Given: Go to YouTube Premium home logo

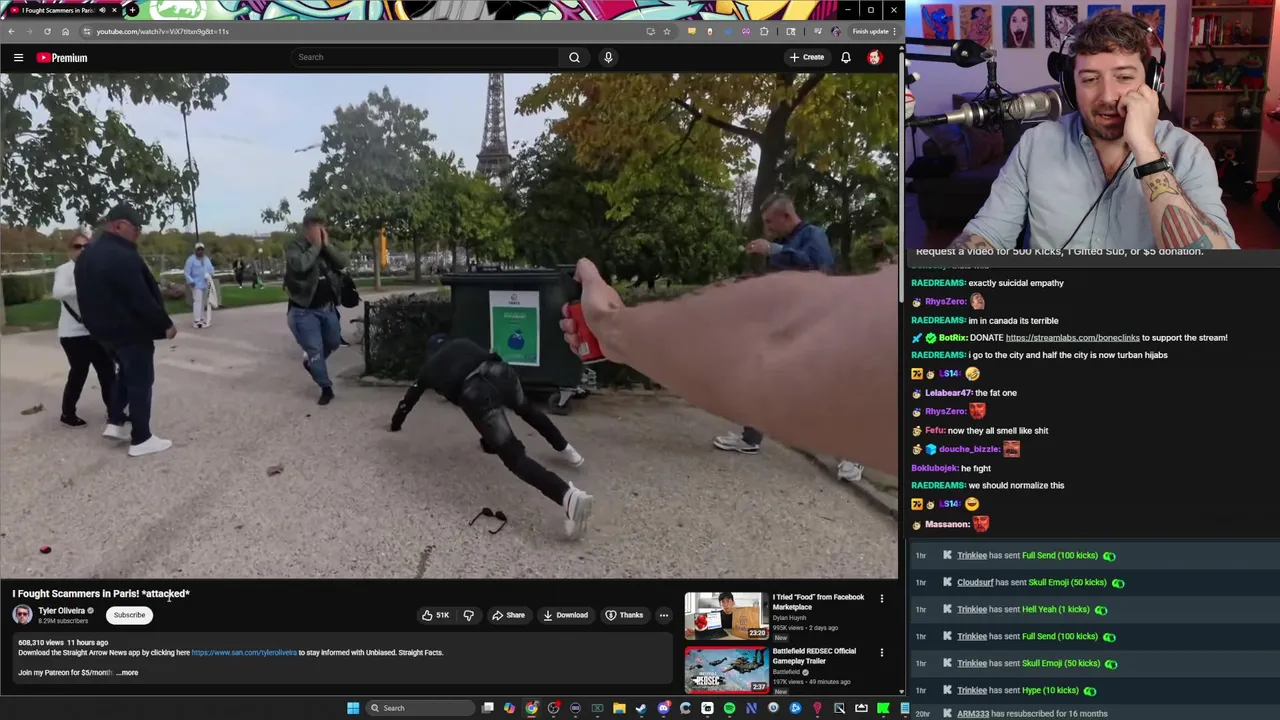Looking at the screenshot, I should coord(62,57).
